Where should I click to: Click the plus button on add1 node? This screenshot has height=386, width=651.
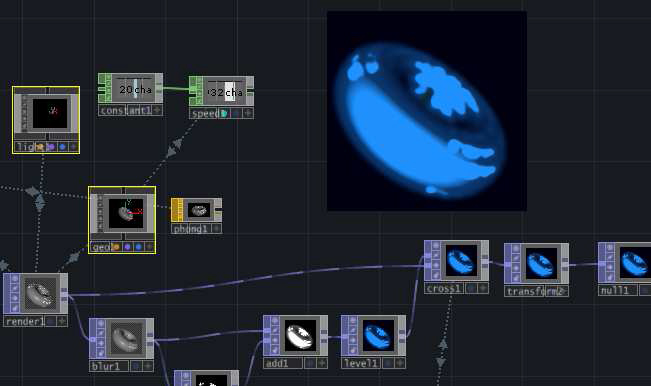click(322, 364)
